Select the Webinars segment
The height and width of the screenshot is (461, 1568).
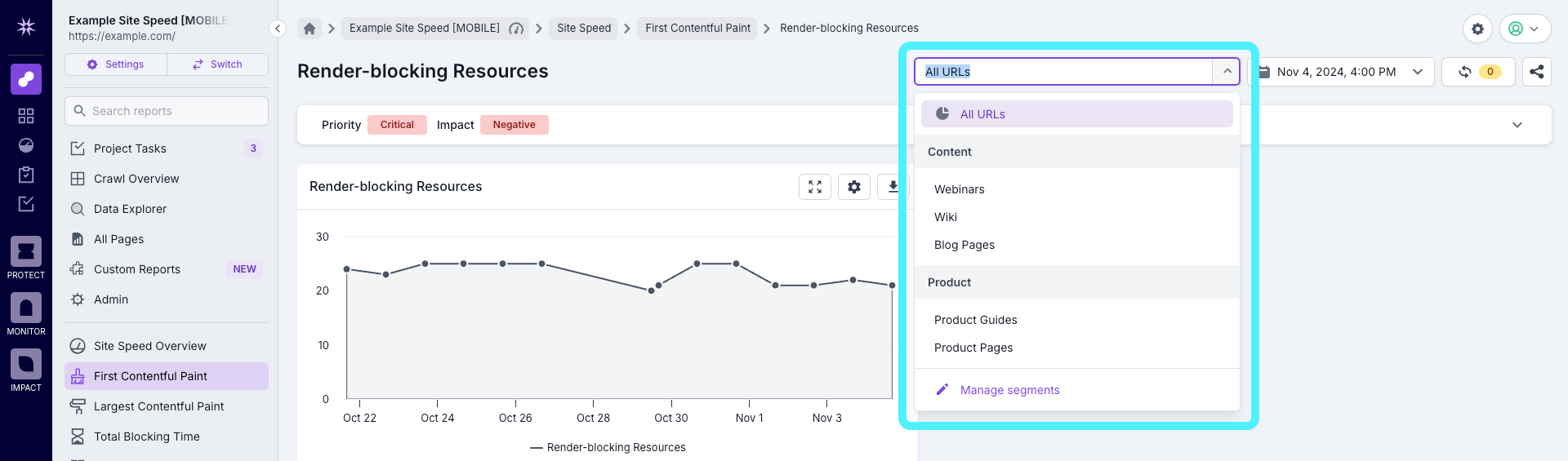pyautogui.click(x=1077, y=189)
